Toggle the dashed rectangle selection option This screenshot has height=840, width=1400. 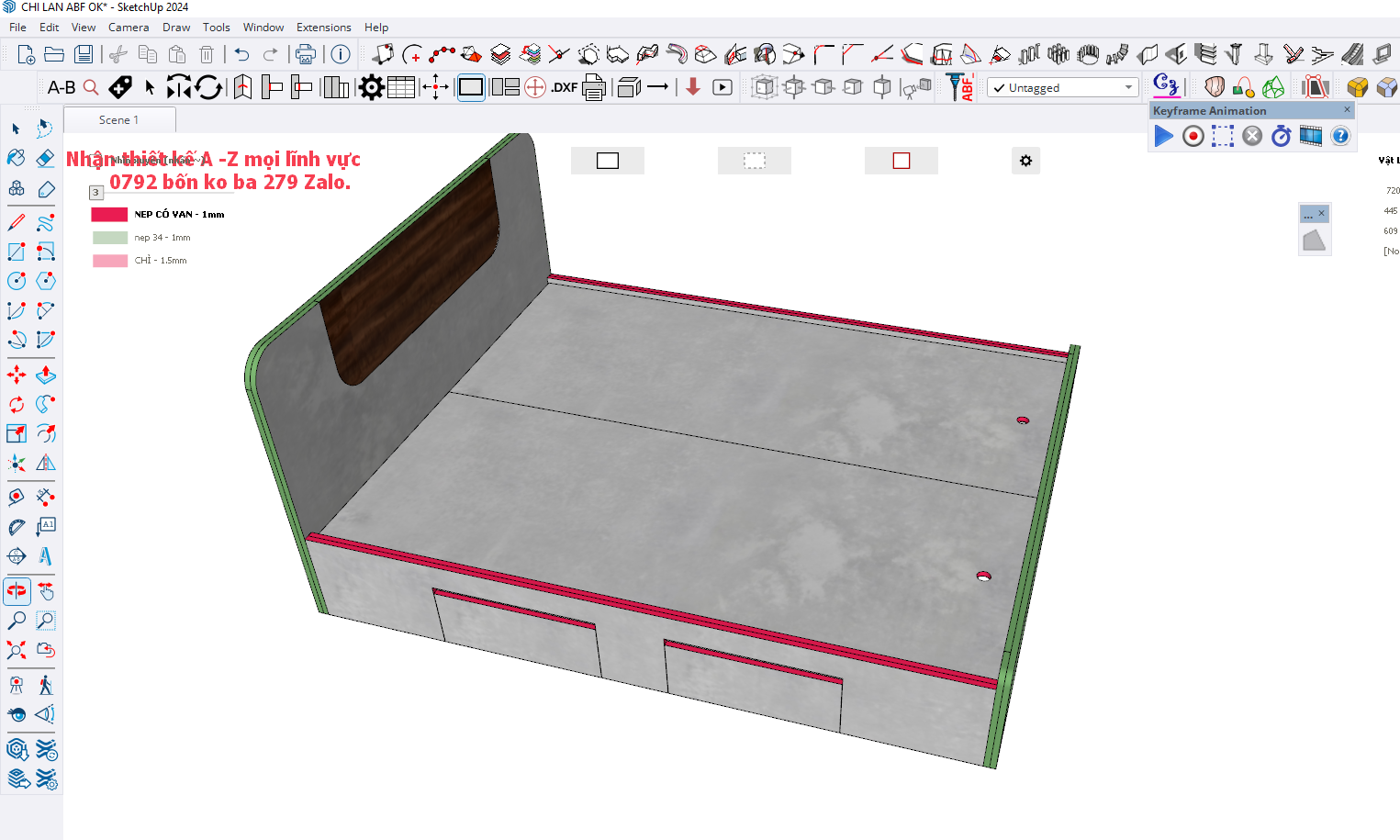click(x=754, y=161)
